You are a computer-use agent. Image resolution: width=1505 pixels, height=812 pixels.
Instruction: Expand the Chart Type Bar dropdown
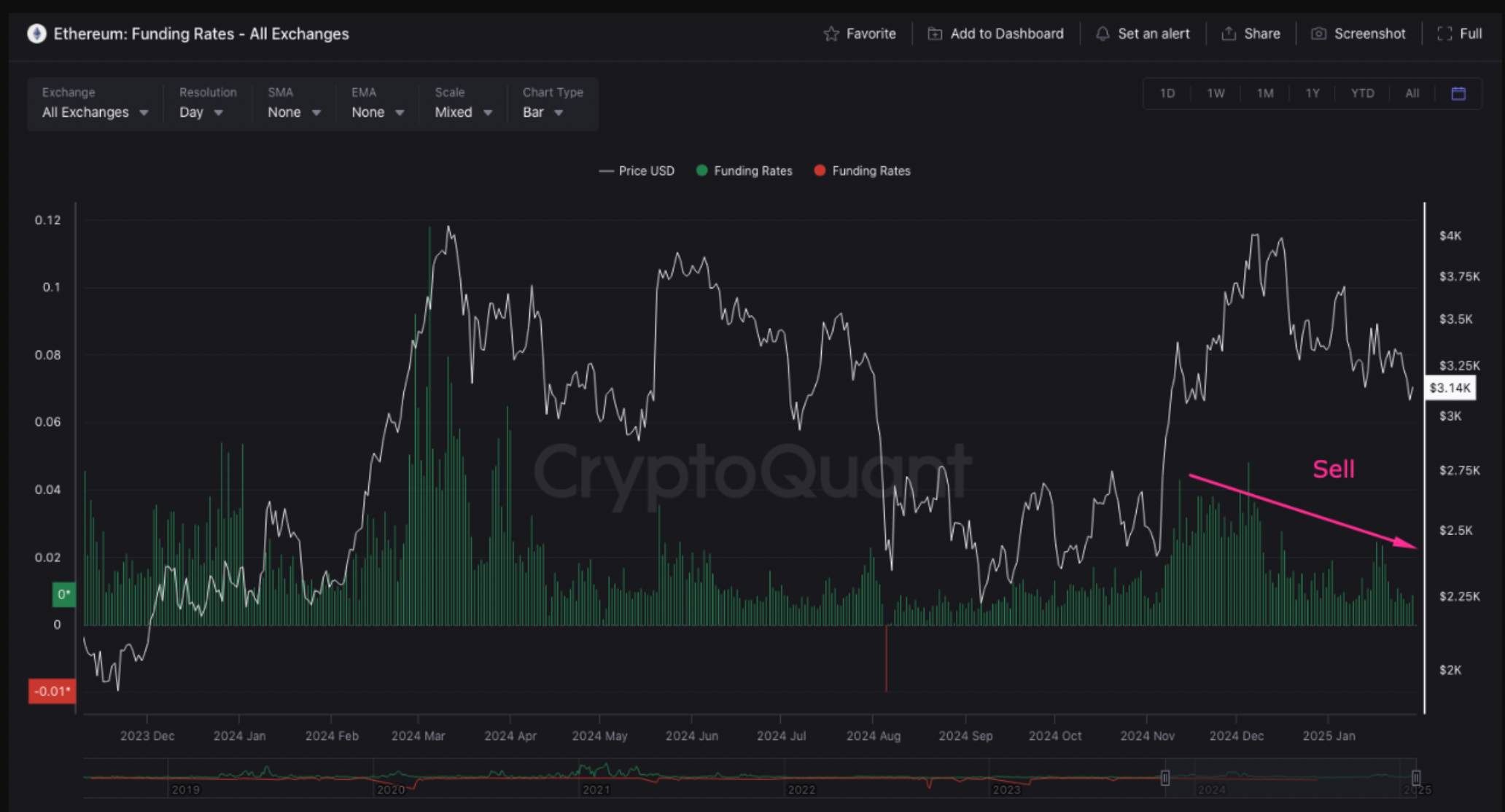(540, 112)
